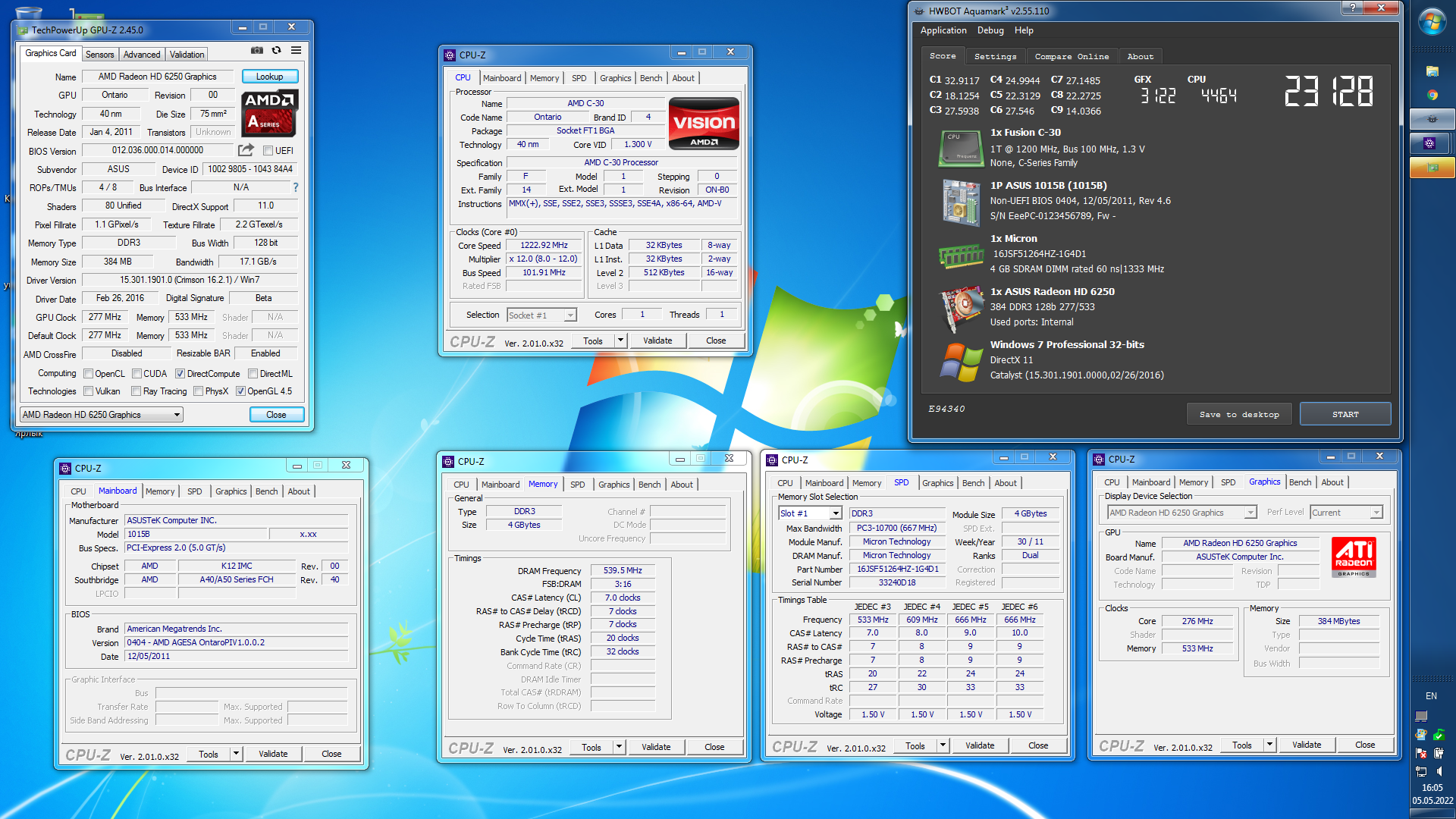This screenshot has height=819, width=1456.
Task: Expand Tools arrow in CPU-Z CPU window
Action: 620,340
